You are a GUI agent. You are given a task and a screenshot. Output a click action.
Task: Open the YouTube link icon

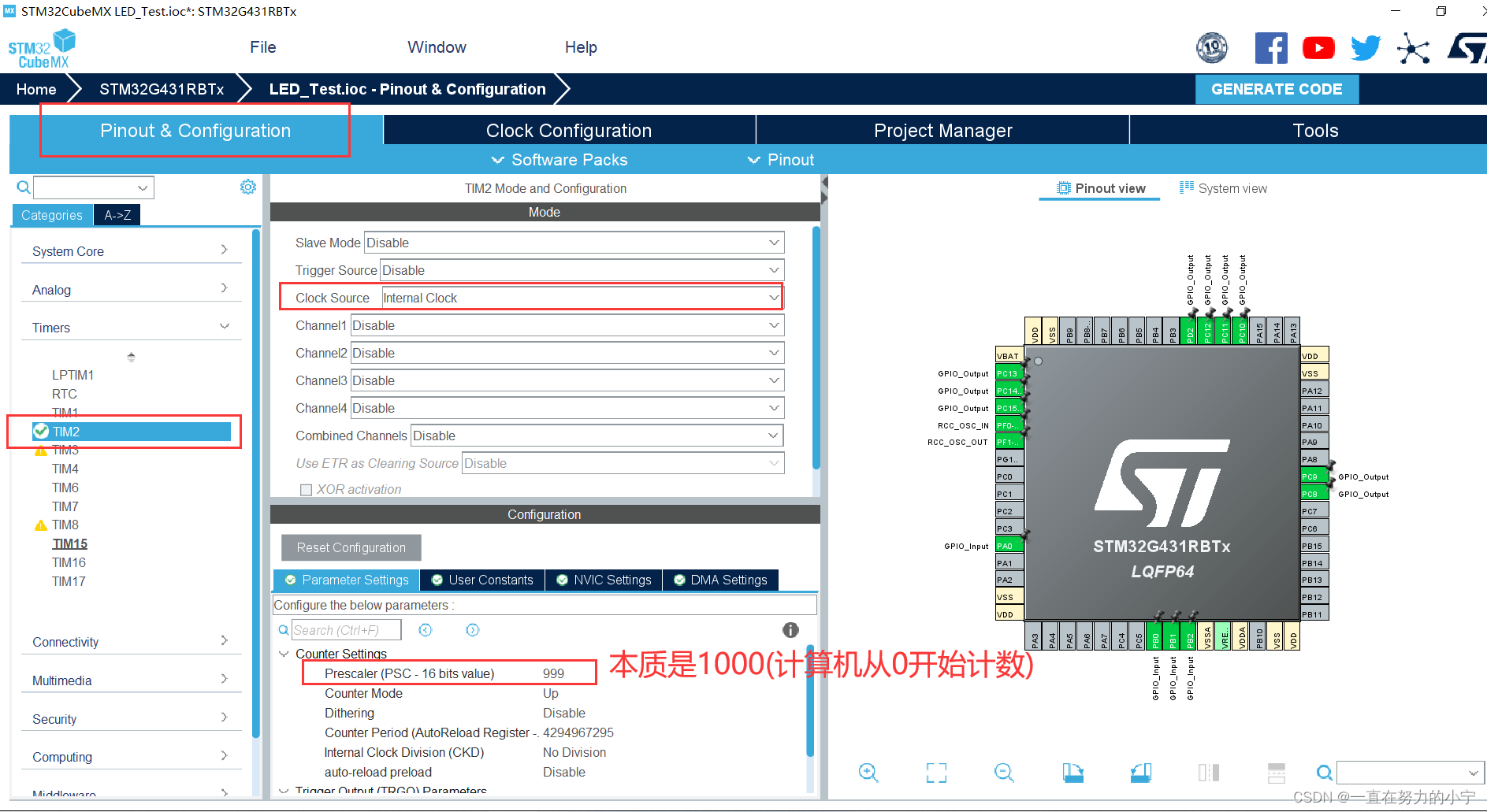1318,48
